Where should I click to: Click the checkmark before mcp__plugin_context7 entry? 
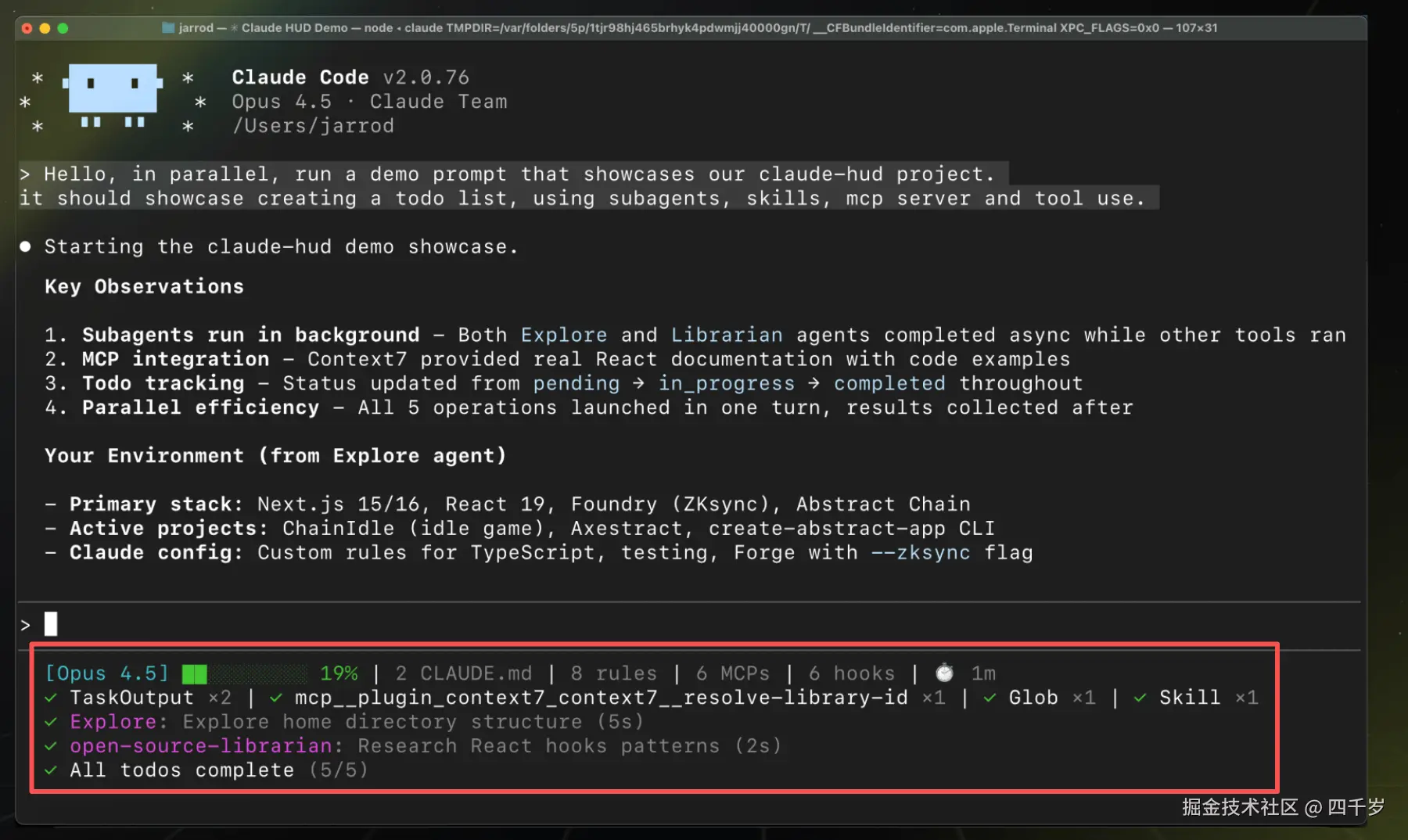(x=276, y=698)
